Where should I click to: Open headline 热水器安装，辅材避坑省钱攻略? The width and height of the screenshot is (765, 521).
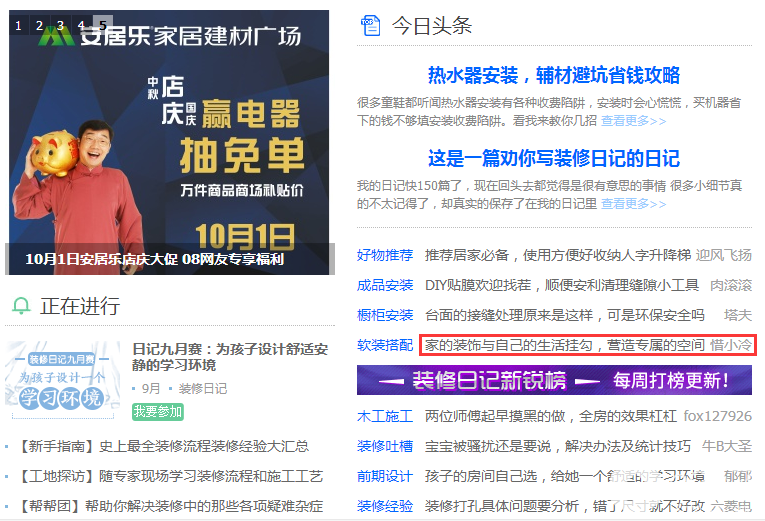pyautogui.click(x=554, y=75)
